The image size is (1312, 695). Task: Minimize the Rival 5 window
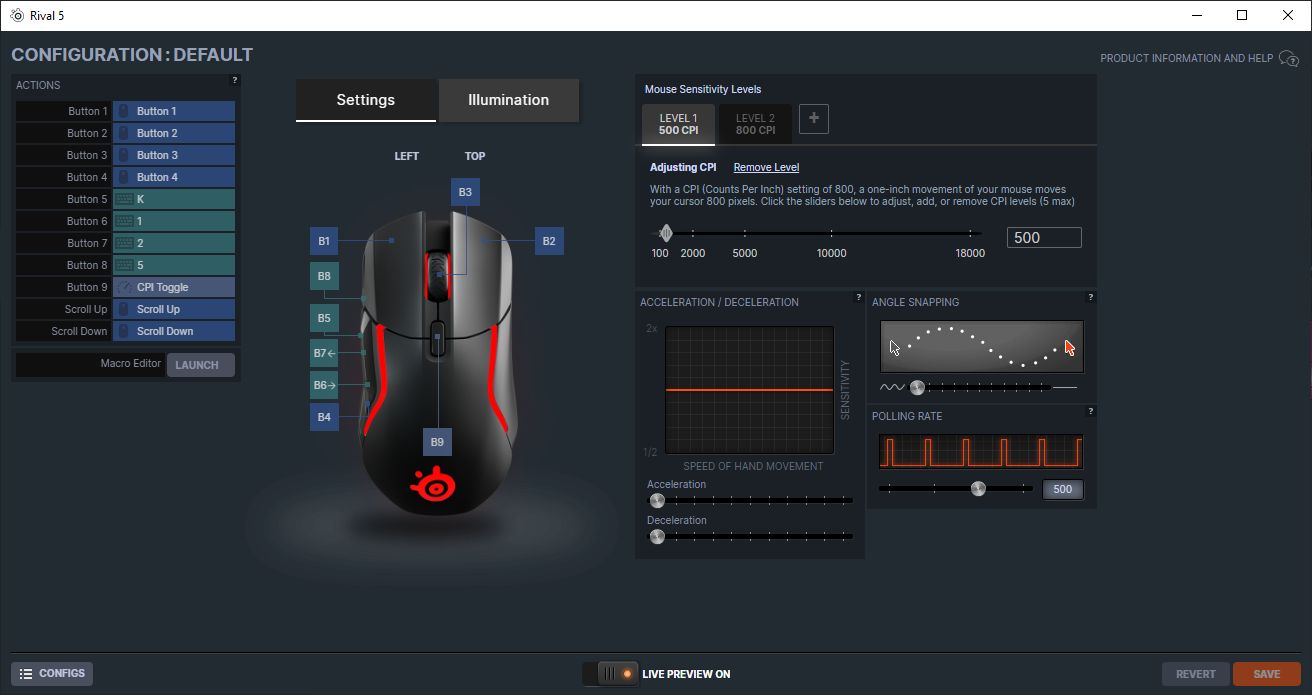[x=1197, y=15]
